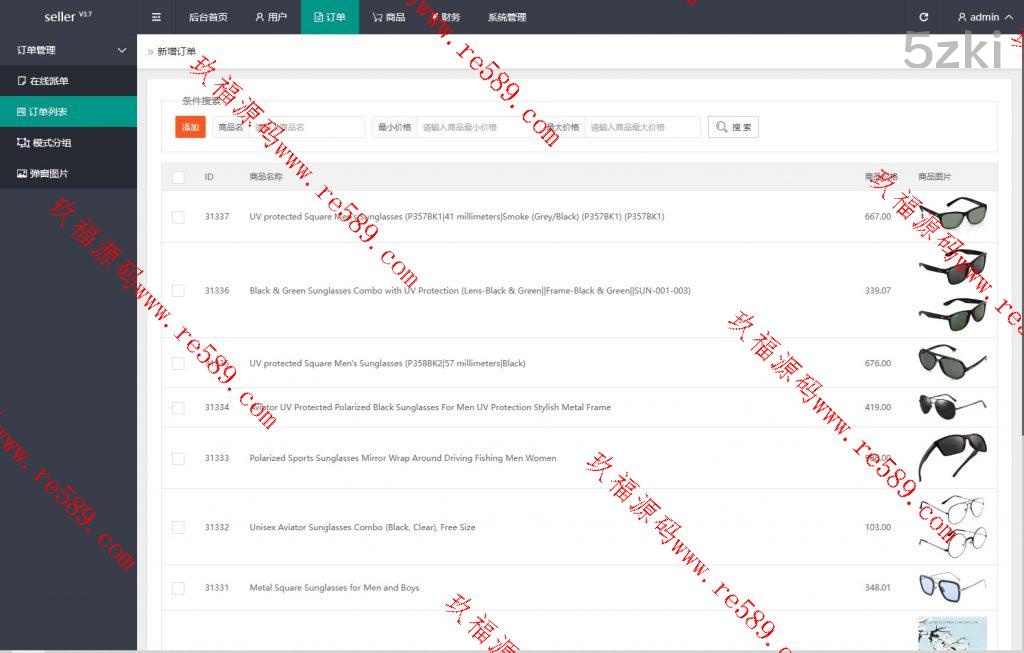The height and width of the screenshot is (653, 1024).
Task: Open the 商品 menu with cart icon
Action: pos(389,17)
